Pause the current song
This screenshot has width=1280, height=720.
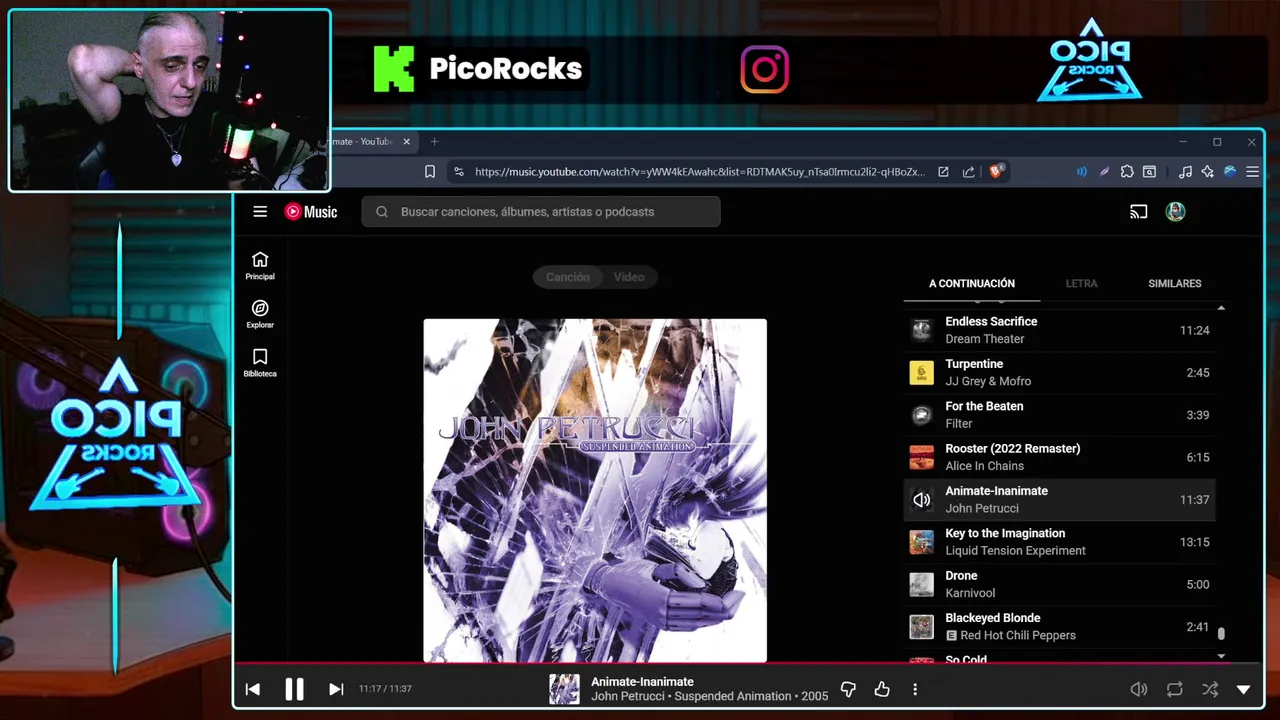294,689
